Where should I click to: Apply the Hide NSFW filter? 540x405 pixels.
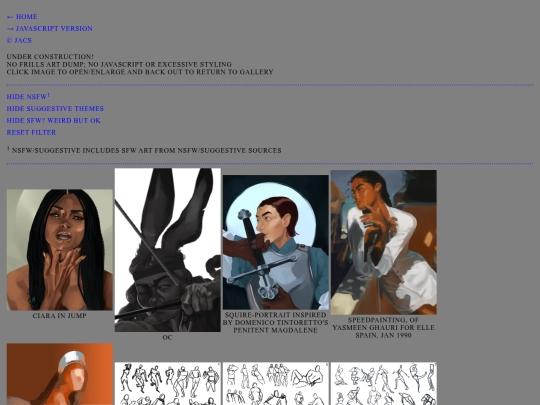coord(28,96)
